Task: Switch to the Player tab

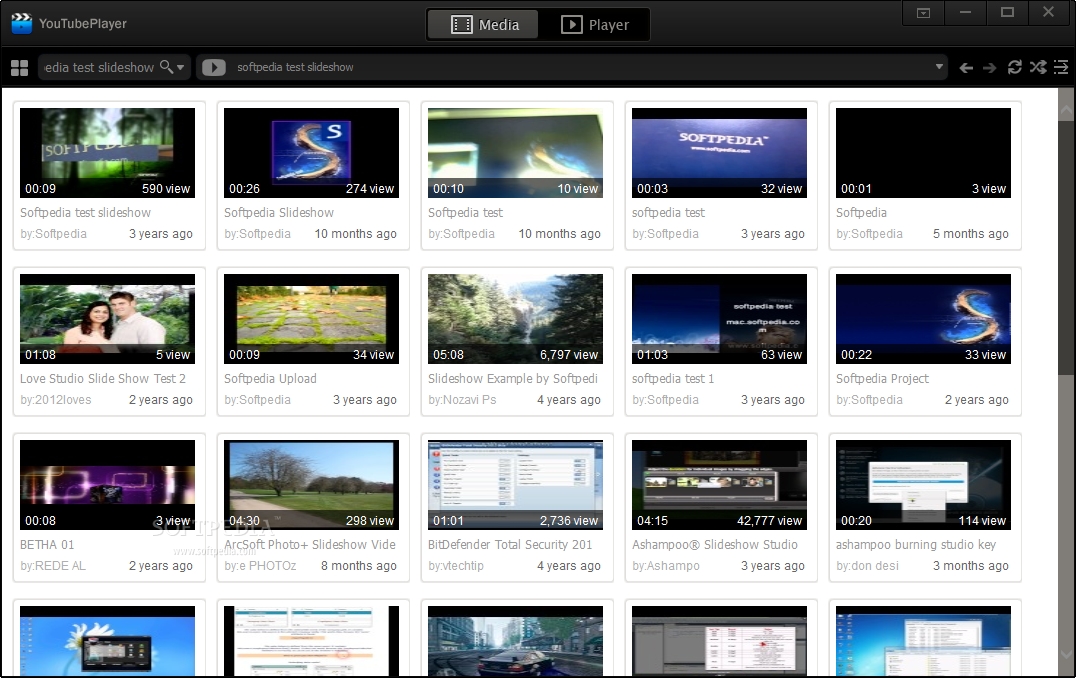Action: [594, 25]
